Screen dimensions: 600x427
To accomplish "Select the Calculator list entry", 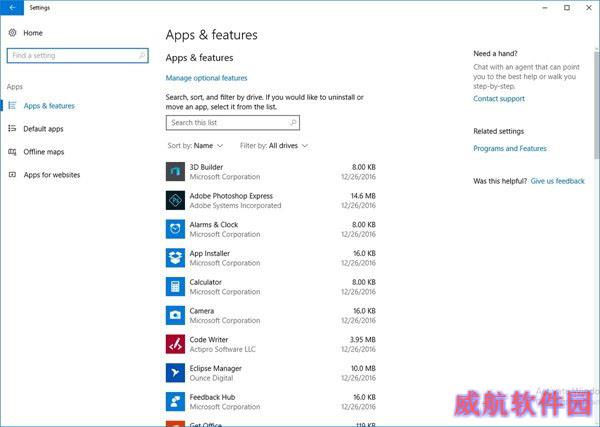I will tap(271, 286).
